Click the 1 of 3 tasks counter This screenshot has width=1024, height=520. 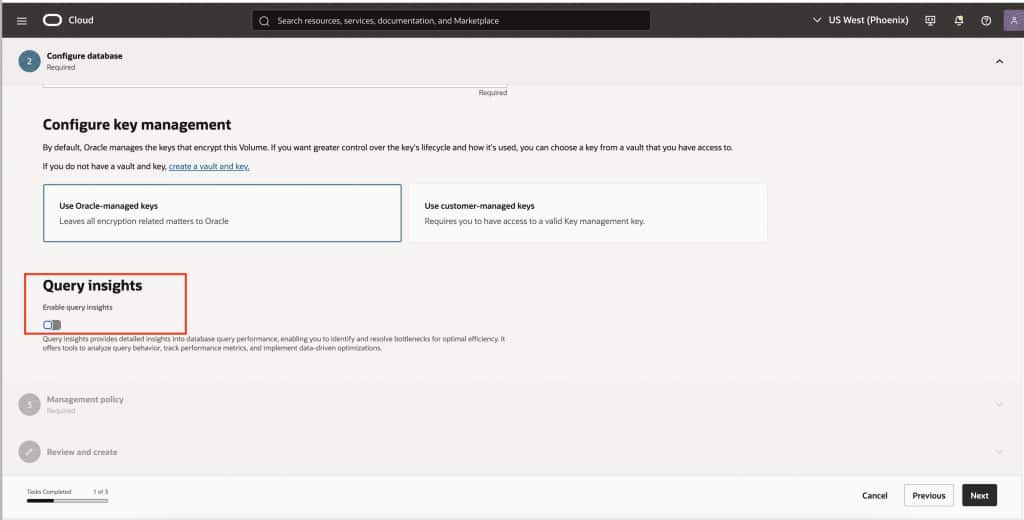pyautogui.click(x=101, y=491)
